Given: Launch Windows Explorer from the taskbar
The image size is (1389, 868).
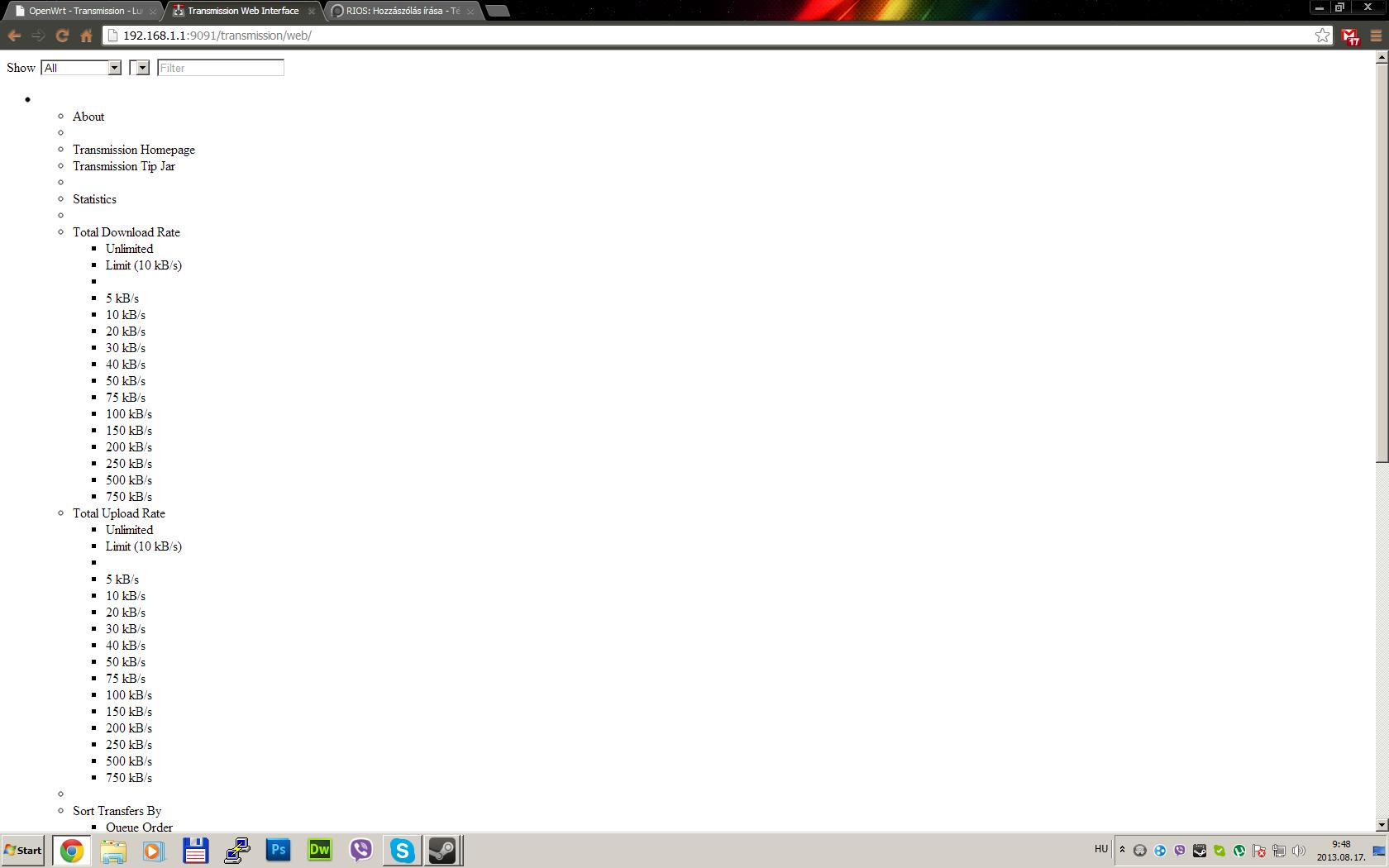Looking at the screenshot, I should (113, 850).
